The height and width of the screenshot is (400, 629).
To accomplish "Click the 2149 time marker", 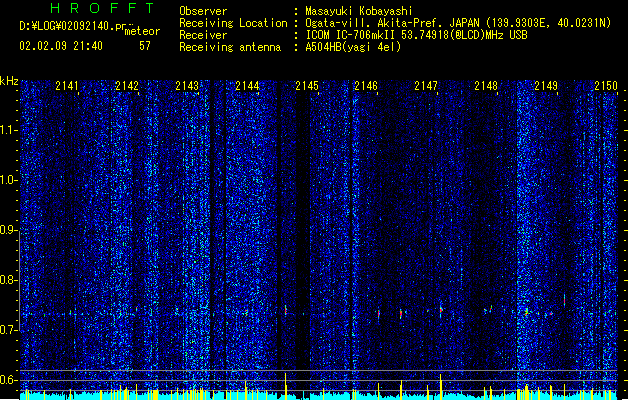I will 546,86.
